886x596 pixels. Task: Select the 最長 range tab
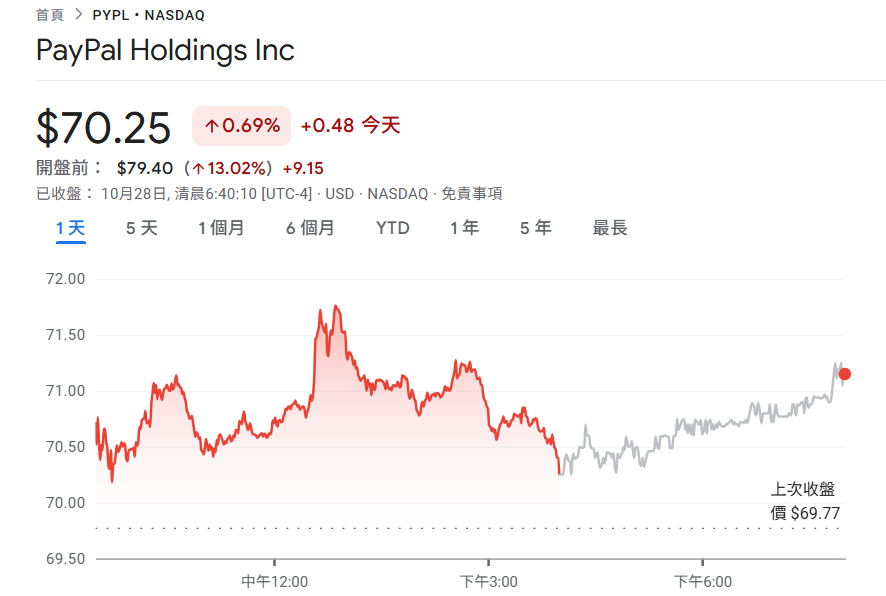tap(610, 228)
